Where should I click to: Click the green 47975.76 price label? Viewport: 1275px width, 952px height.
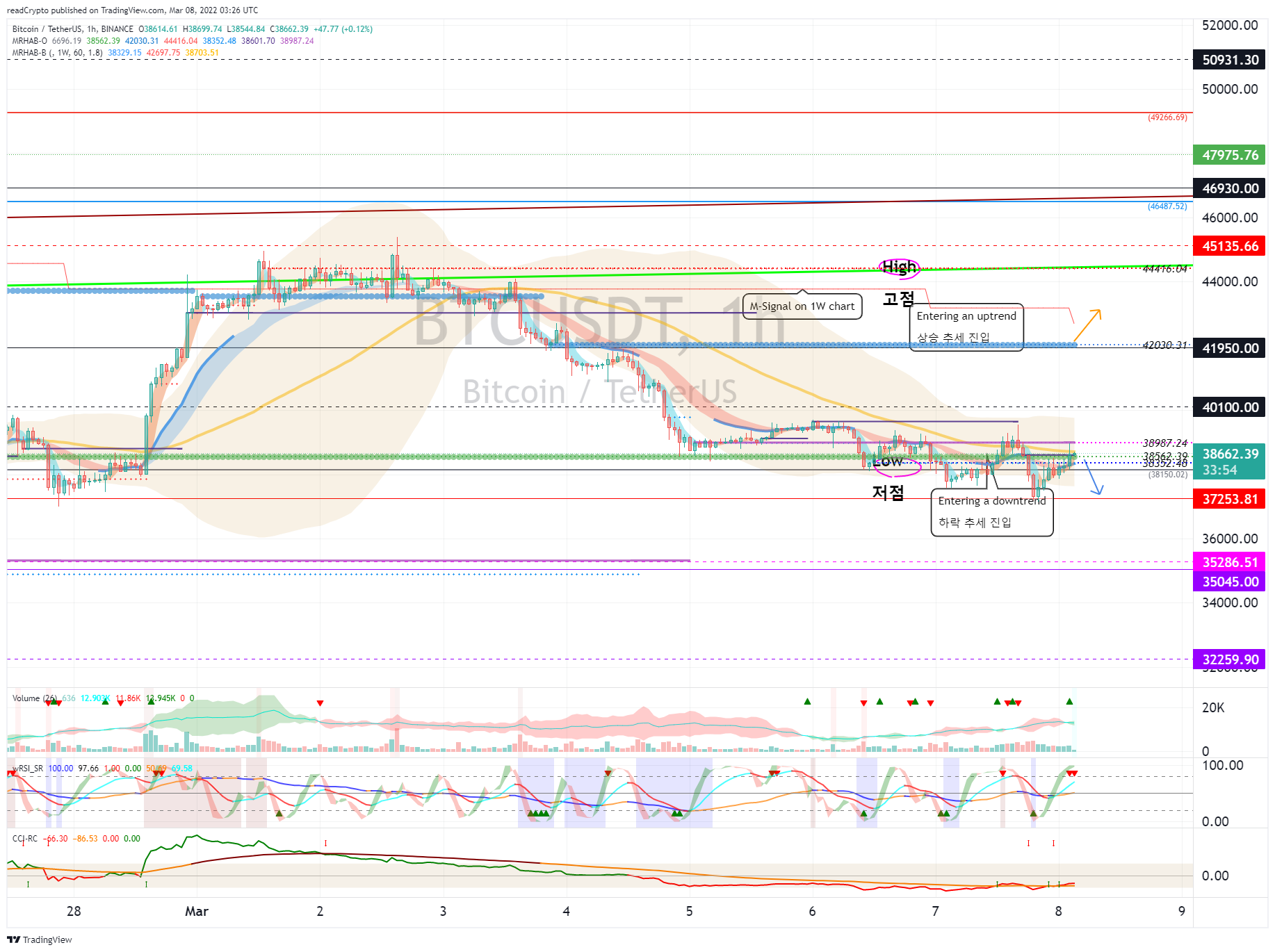click(x=1229, y=155)
